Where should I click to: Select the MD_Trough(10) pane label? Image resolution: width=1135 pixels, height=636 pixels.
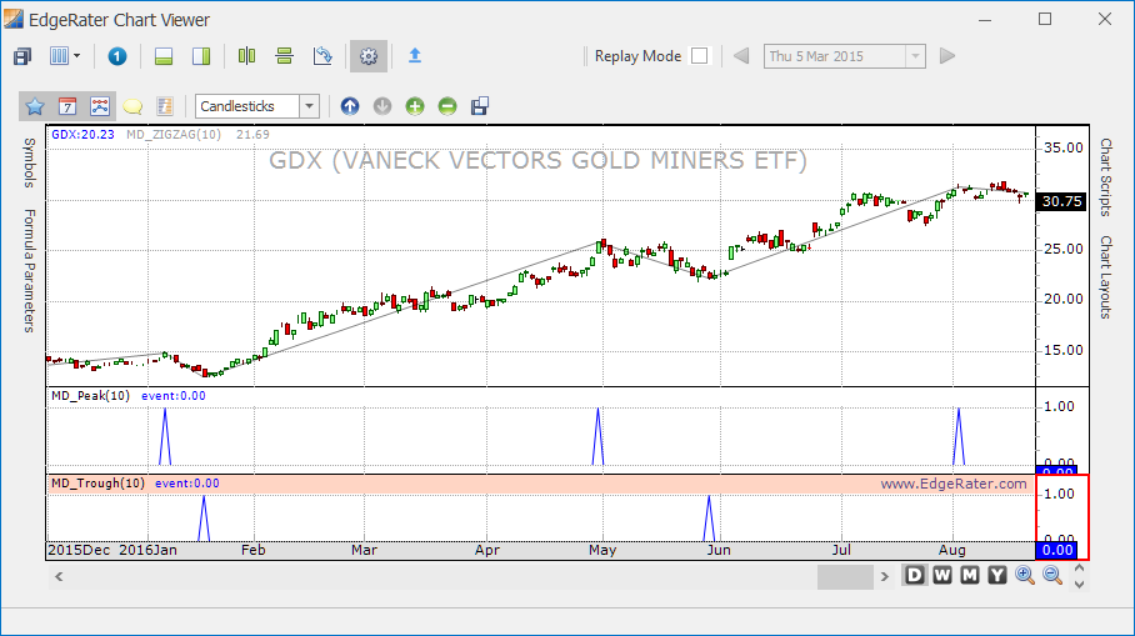(x=98, y=483)
